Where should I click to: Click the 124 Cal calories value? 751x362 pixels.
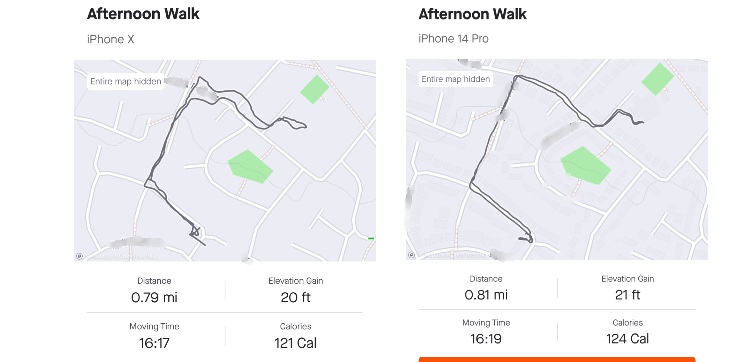[627, 339]
